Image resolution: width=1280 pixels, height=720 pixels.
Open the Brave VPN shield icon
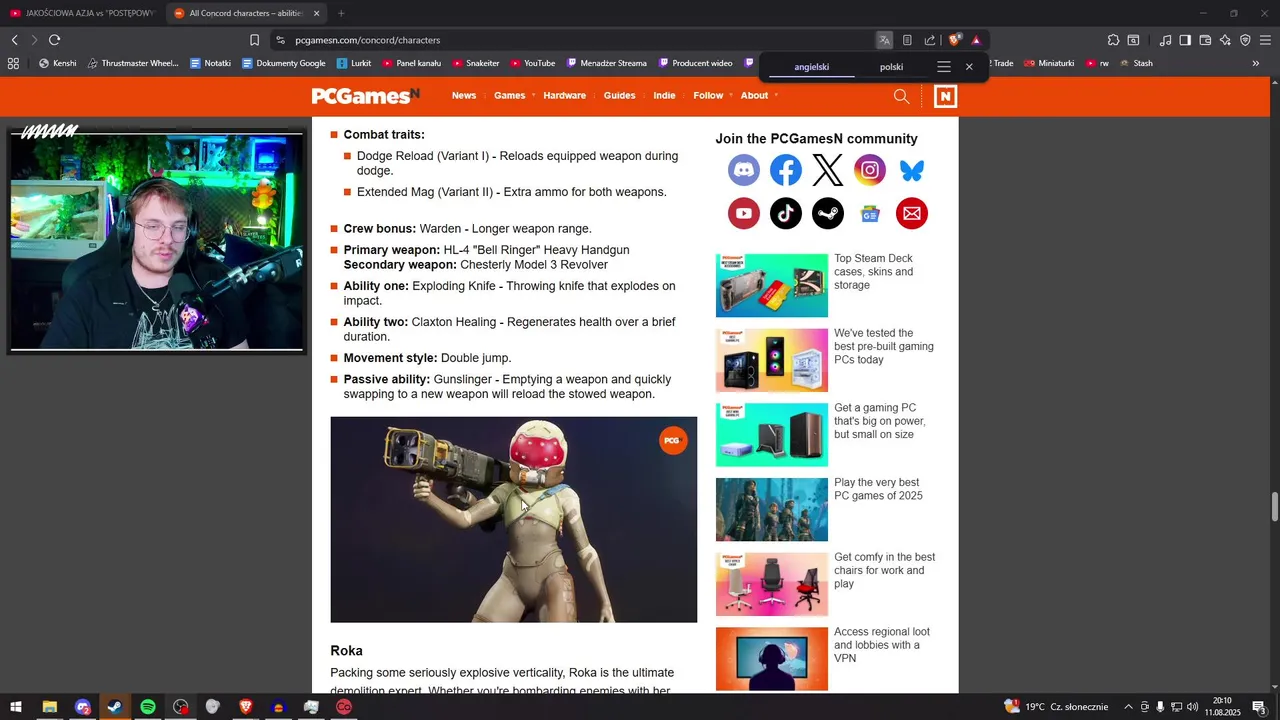click(x=1245, y=40)
